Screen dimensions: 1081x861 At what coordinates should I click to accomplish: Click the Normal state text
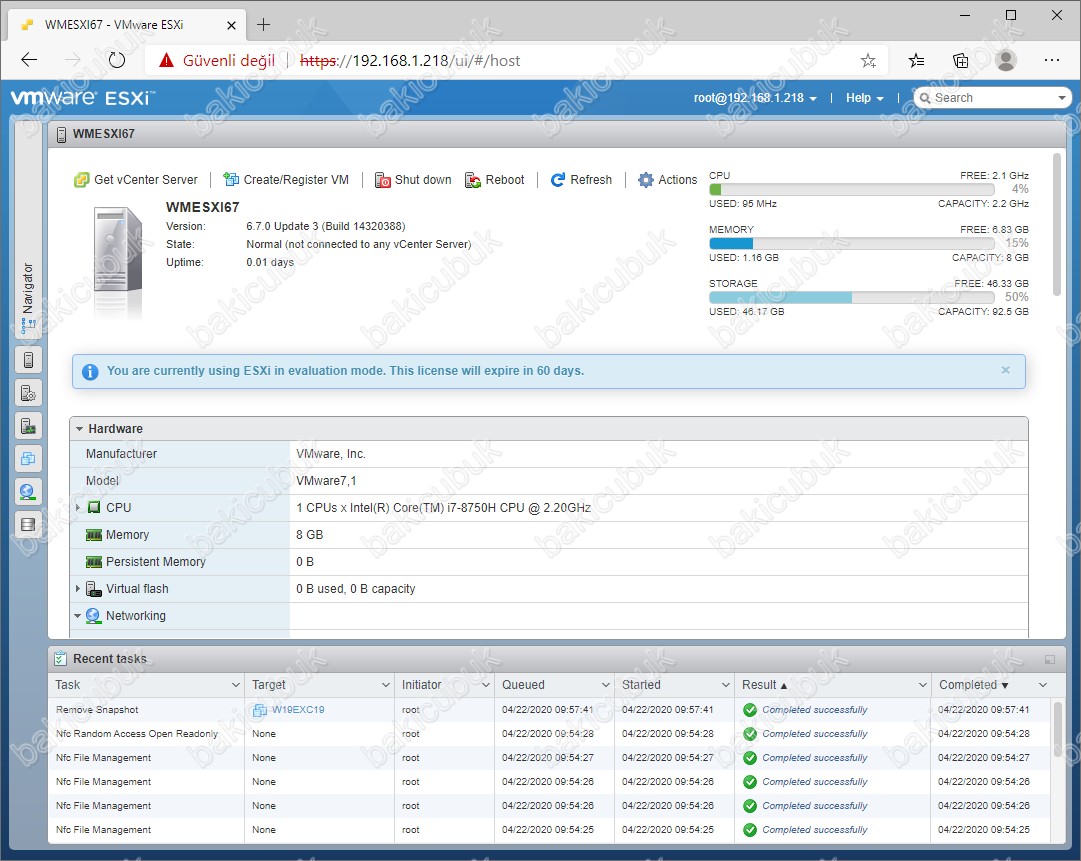point(358,244)
